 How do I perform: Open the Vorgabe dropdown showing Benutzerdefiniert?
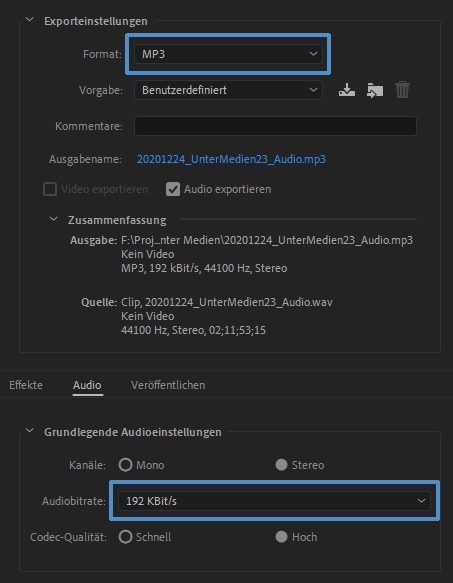pos(228,90)
